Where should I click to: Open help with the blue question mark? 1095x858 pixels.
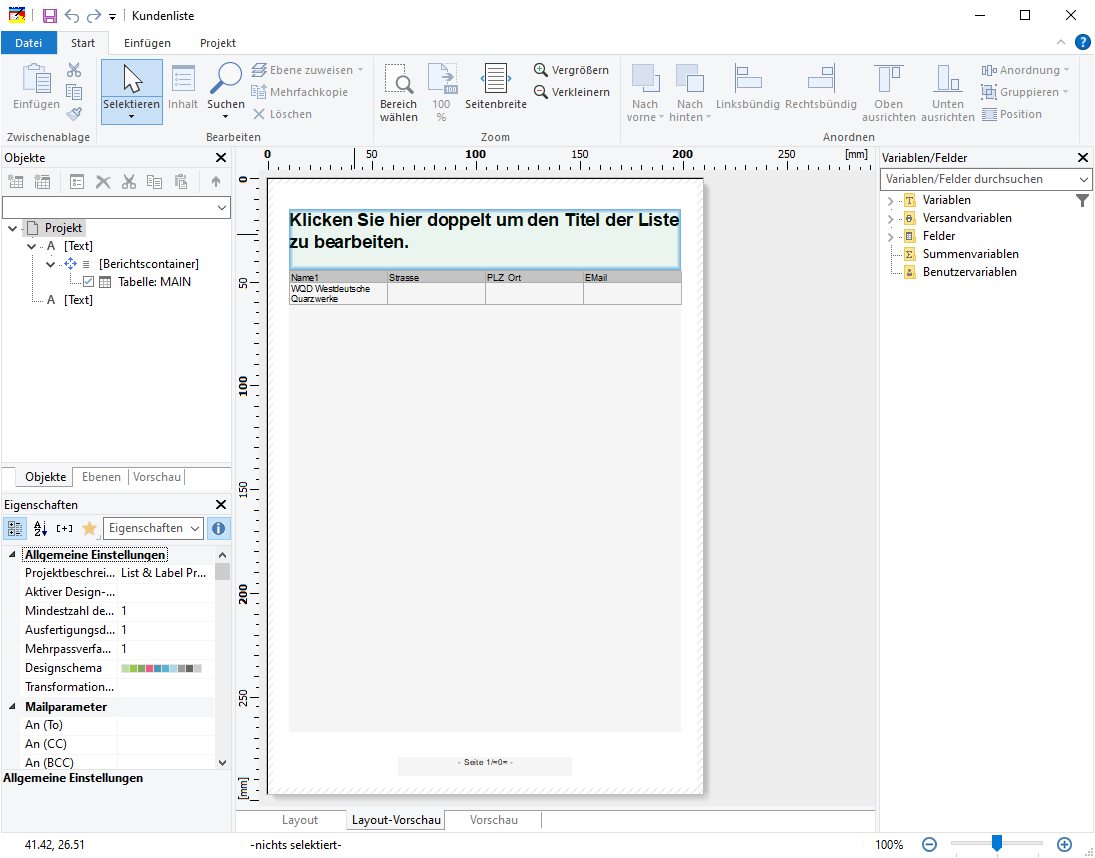pos(1082,43)
